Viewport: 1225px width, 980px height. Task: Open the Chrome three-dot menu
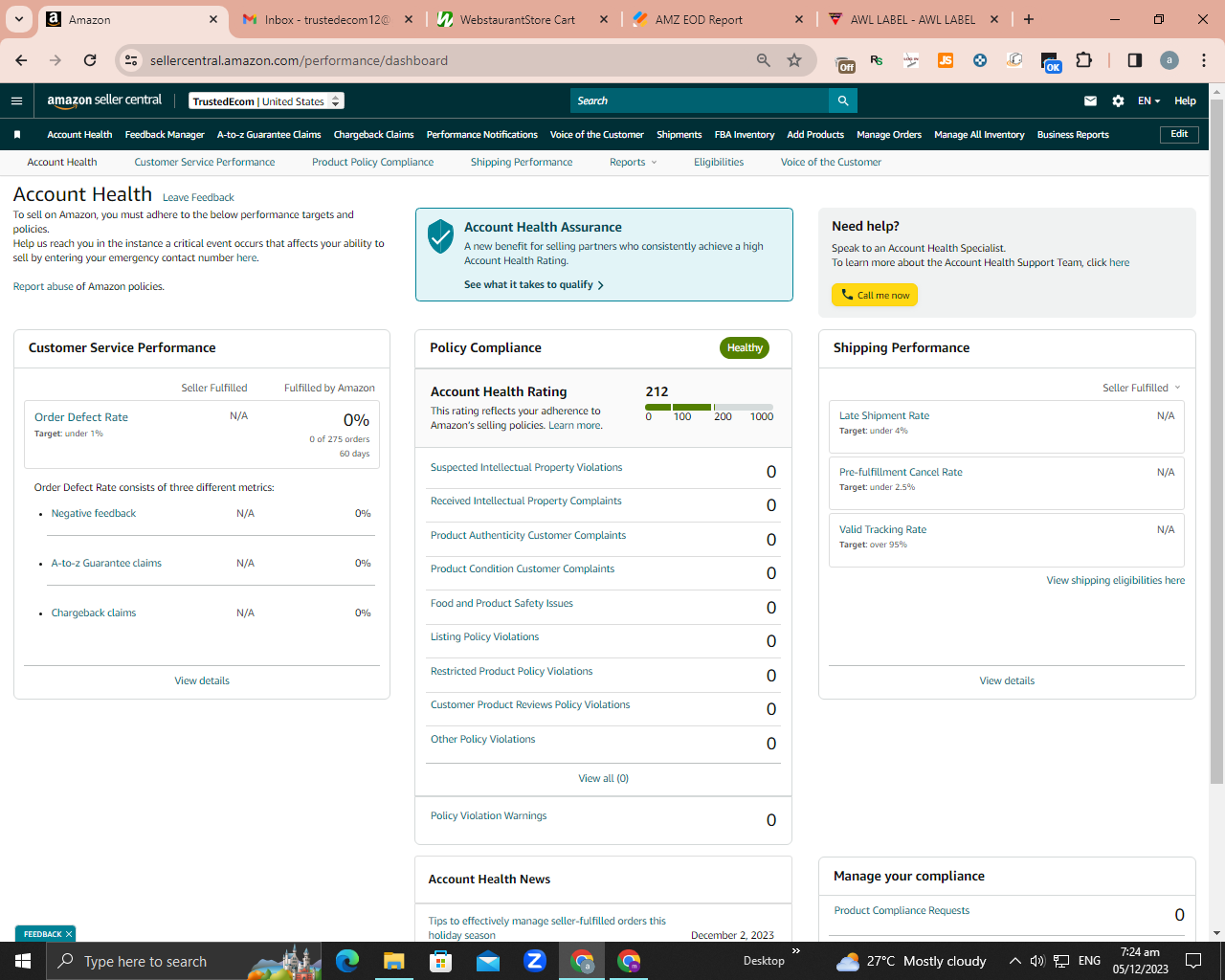click(x=1204, y=60)
